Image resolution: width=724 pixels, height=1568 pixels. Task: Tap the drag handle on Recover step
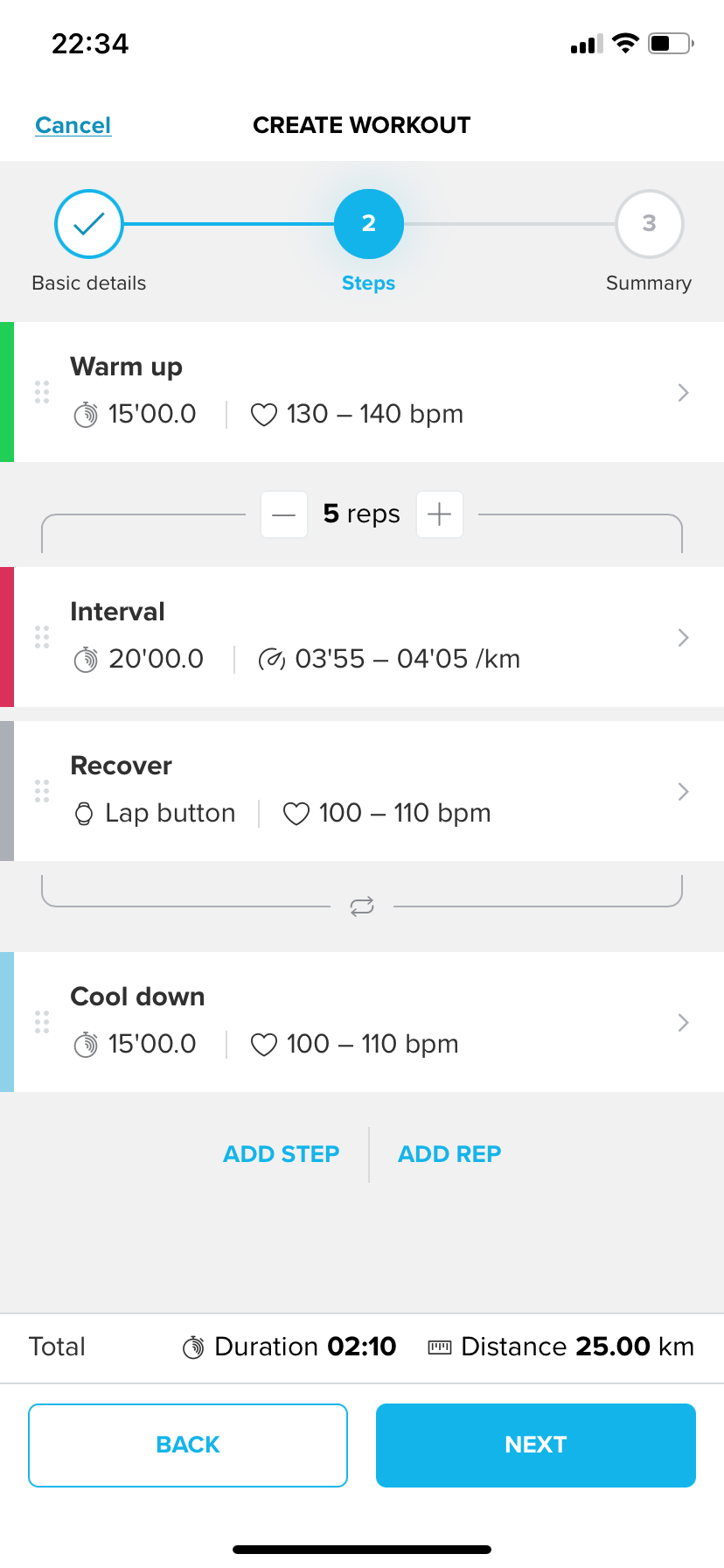click(x=42, y=791)
